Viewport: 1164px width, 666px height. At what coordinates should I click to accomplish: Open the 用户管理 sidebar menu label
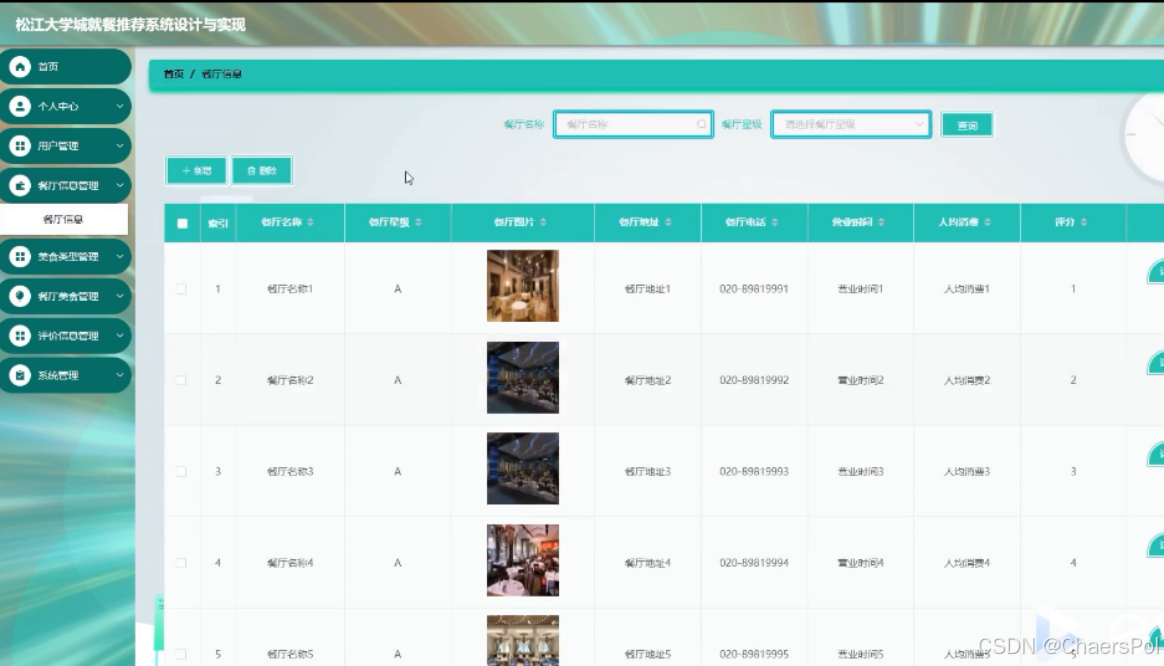58,146
